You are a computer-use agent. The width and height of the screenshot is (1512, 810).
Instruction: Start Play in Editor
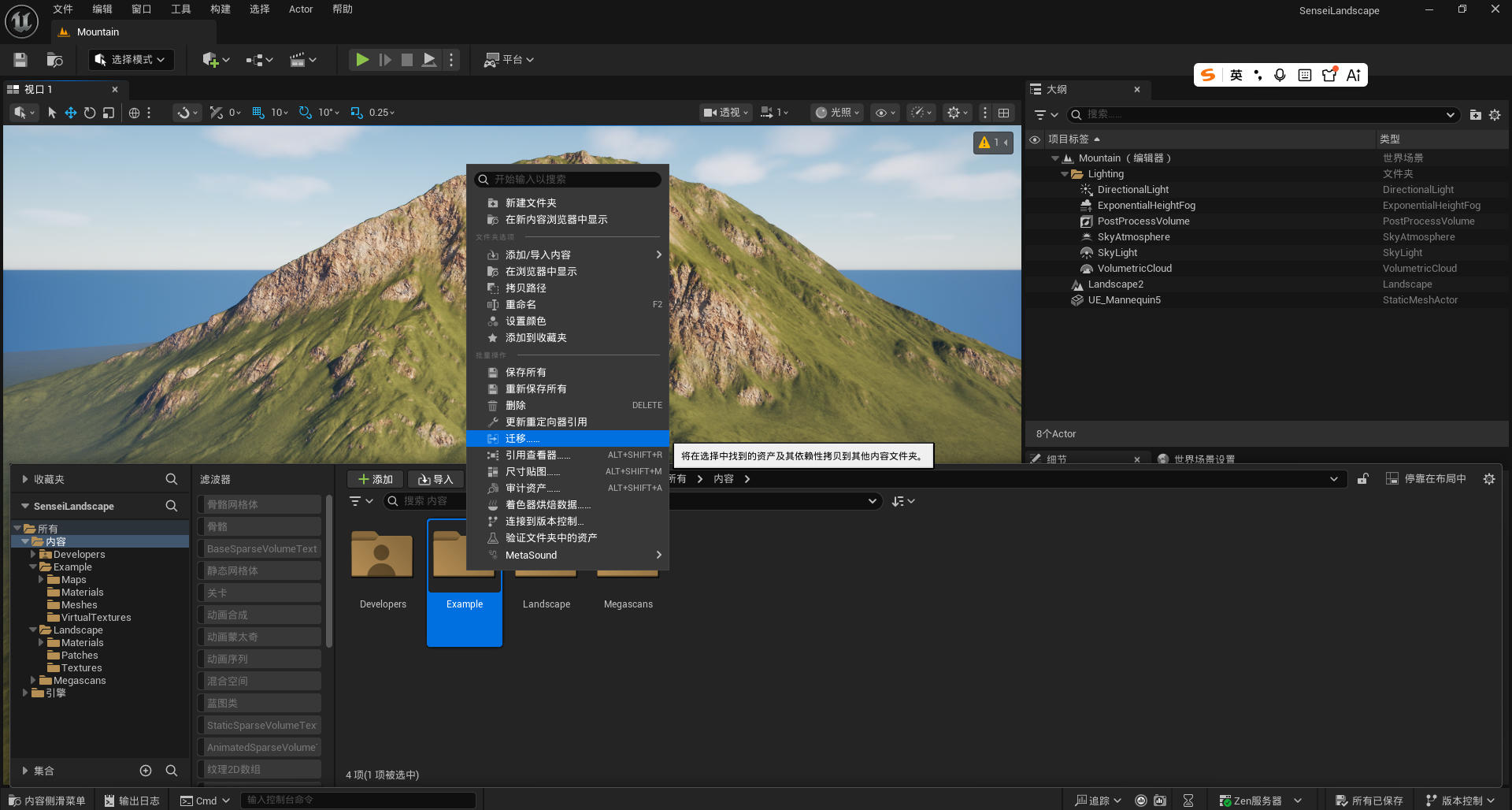click(362, 60)
